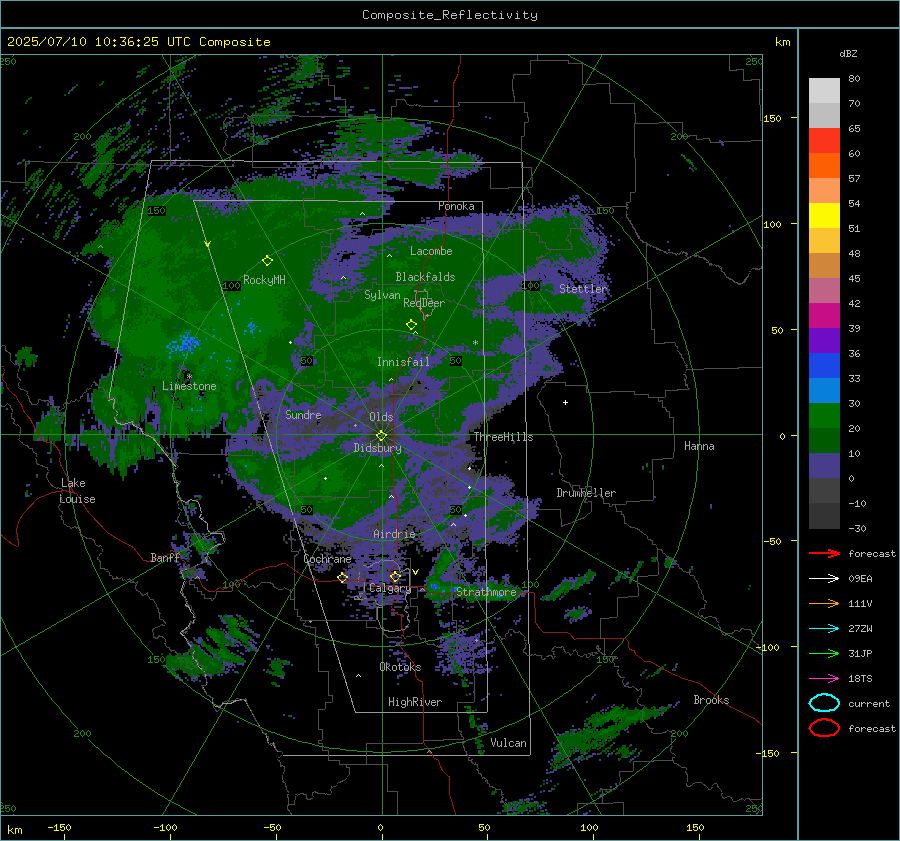Click the Strathmore label
Image resolution: width=900 pixels, height=841 pixels.
pos(486,592)
